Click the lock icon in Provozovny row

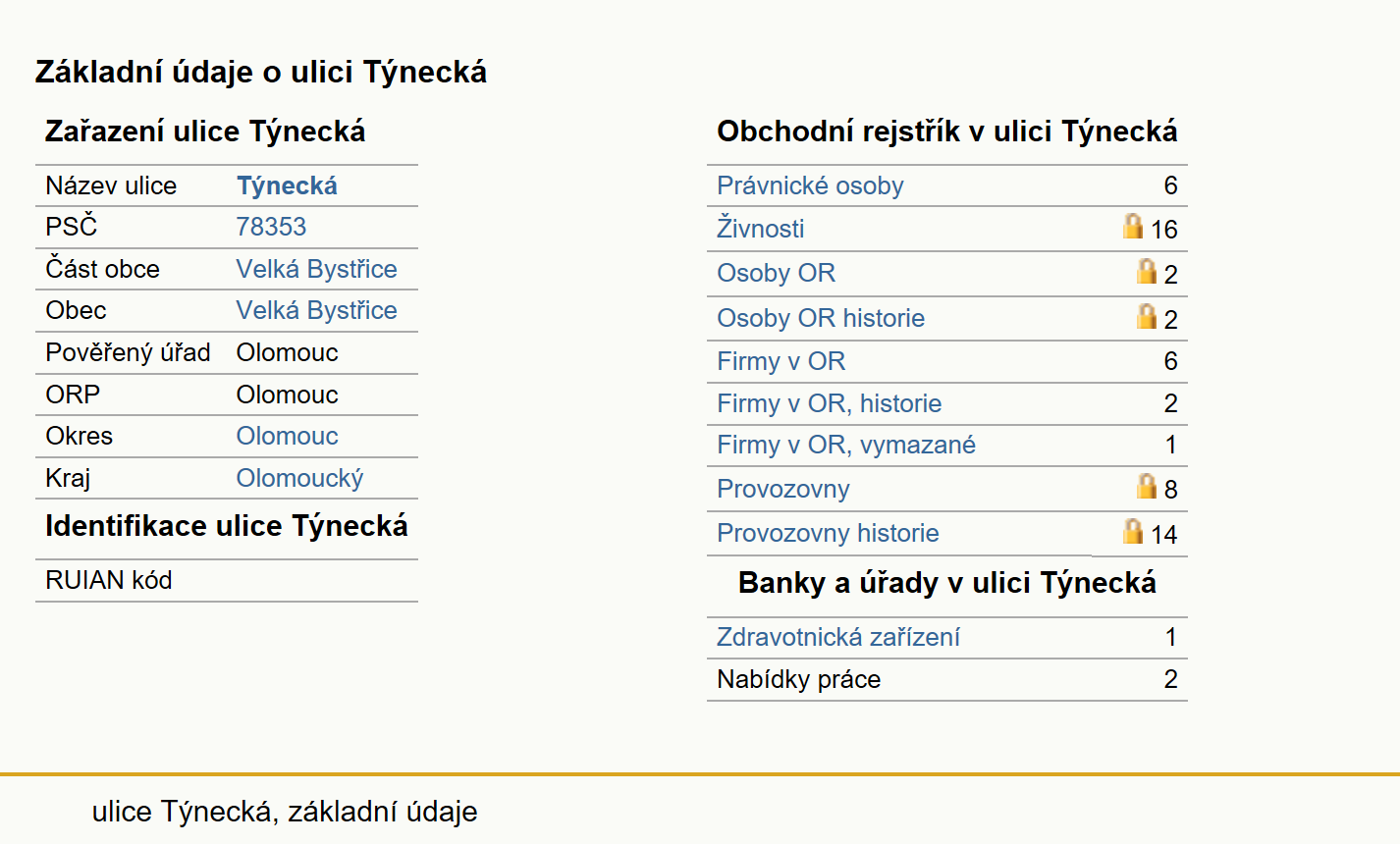point(1147,486)
